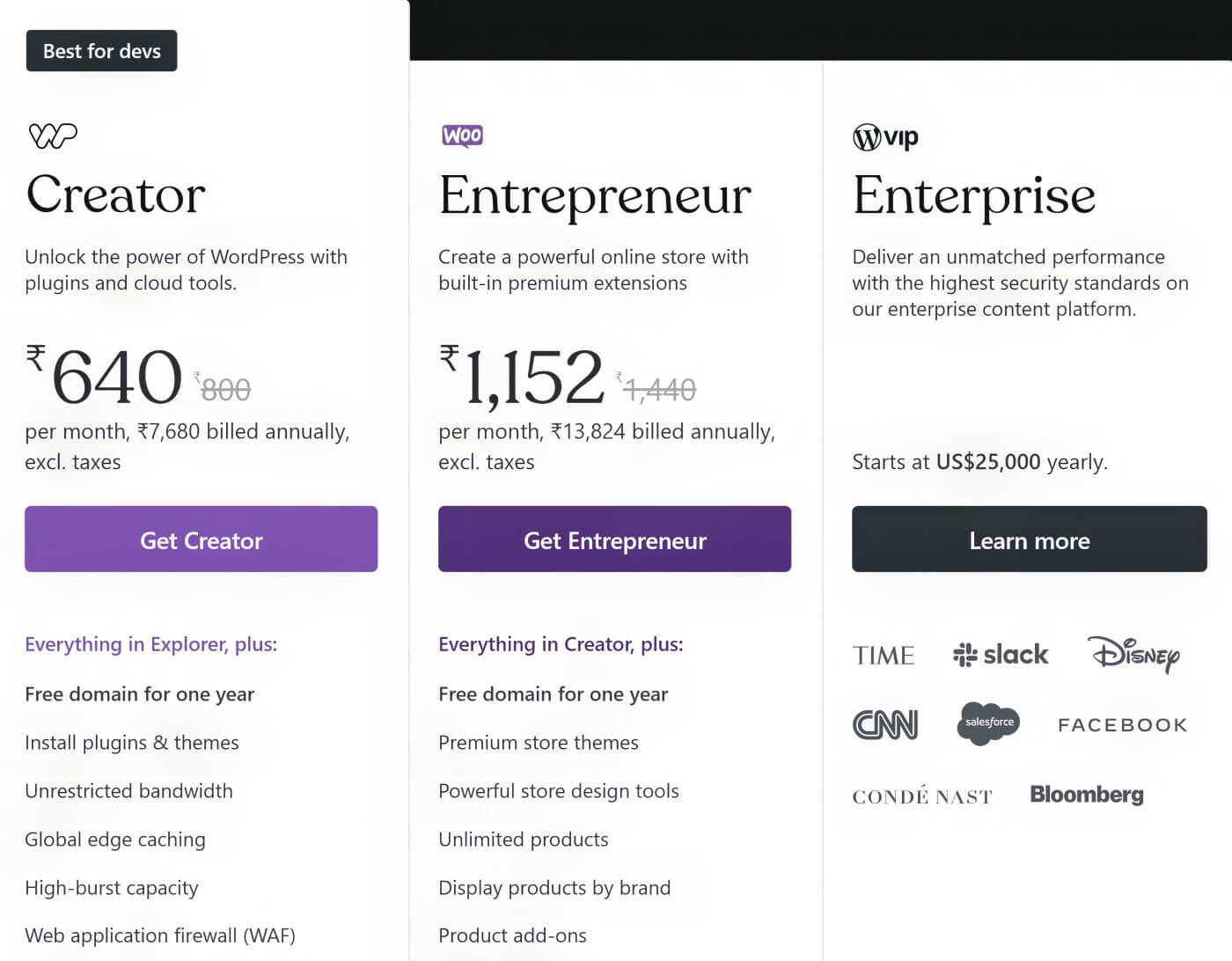Select the purple Woo logo icon

(x=461, y=136)
